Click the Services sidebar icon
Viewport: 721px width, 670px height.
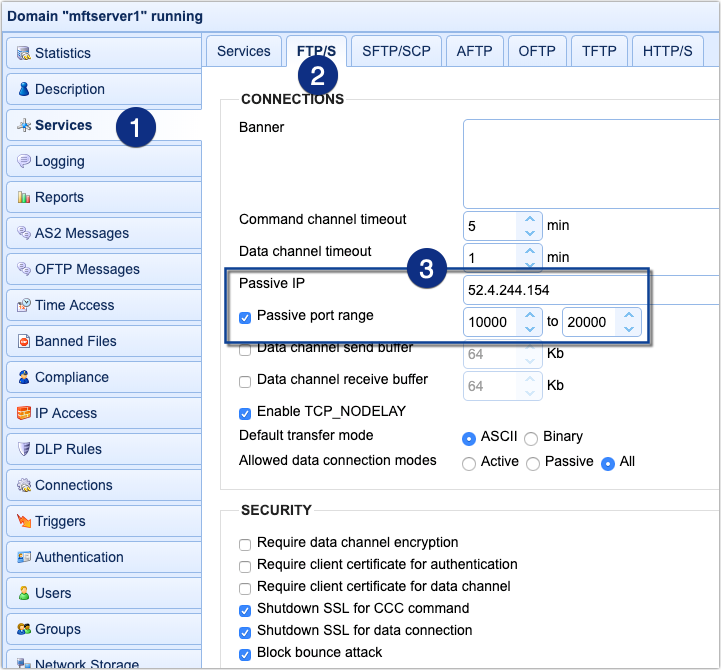click(24, 125)
